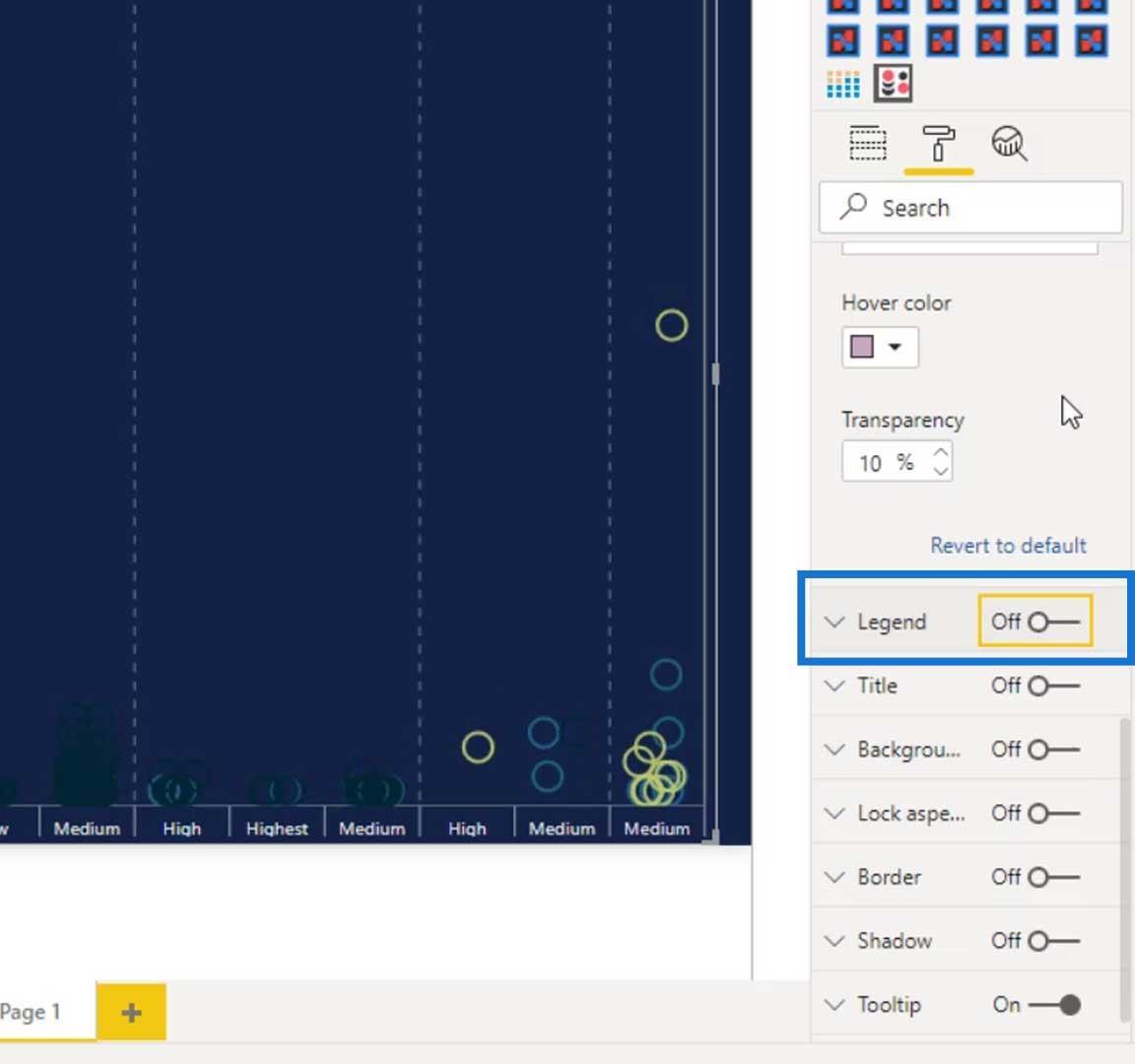Click the Revert to default link
This screenshot has width=1135, height=1064.
1008,545
